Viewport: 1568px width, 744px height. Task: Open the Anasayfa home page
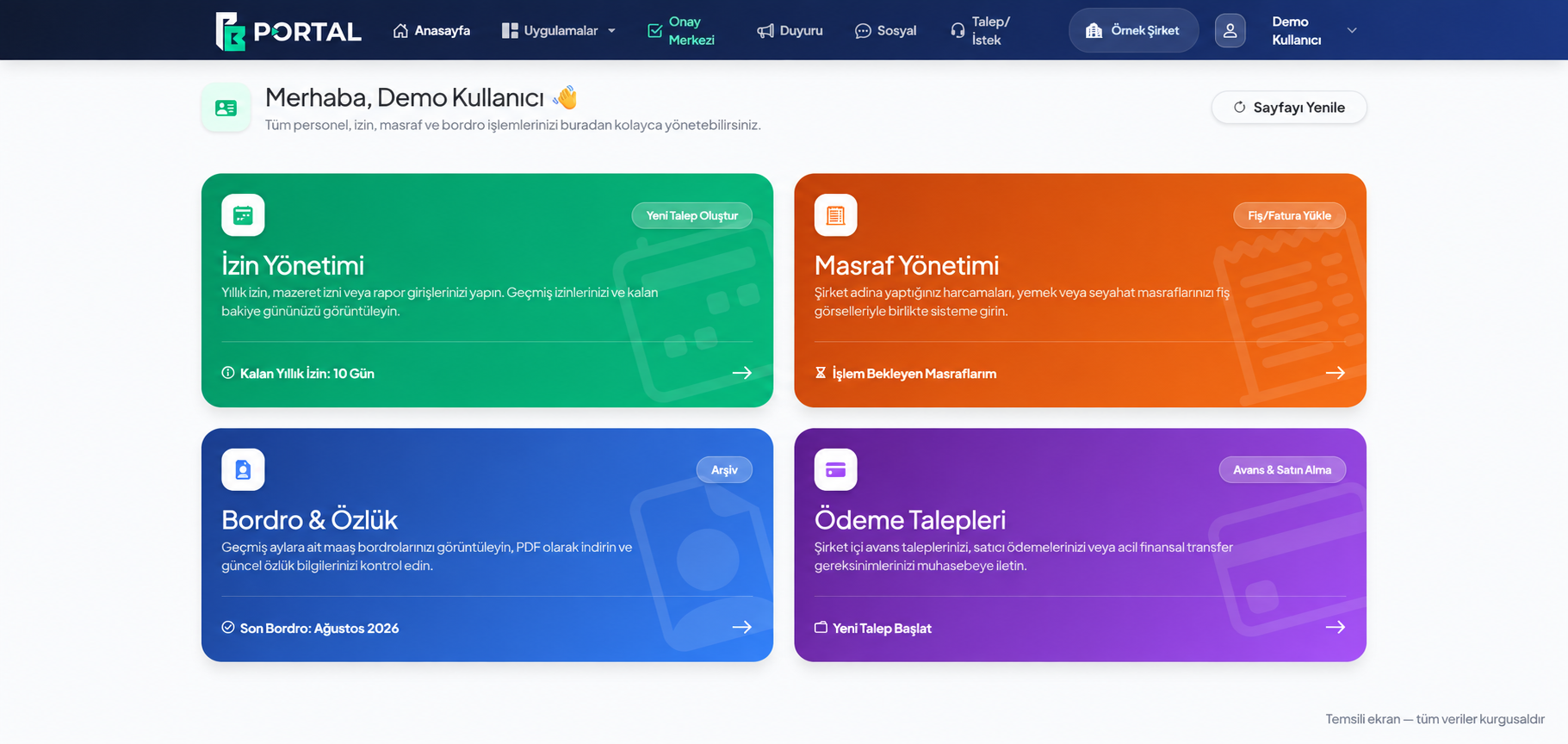431,31
